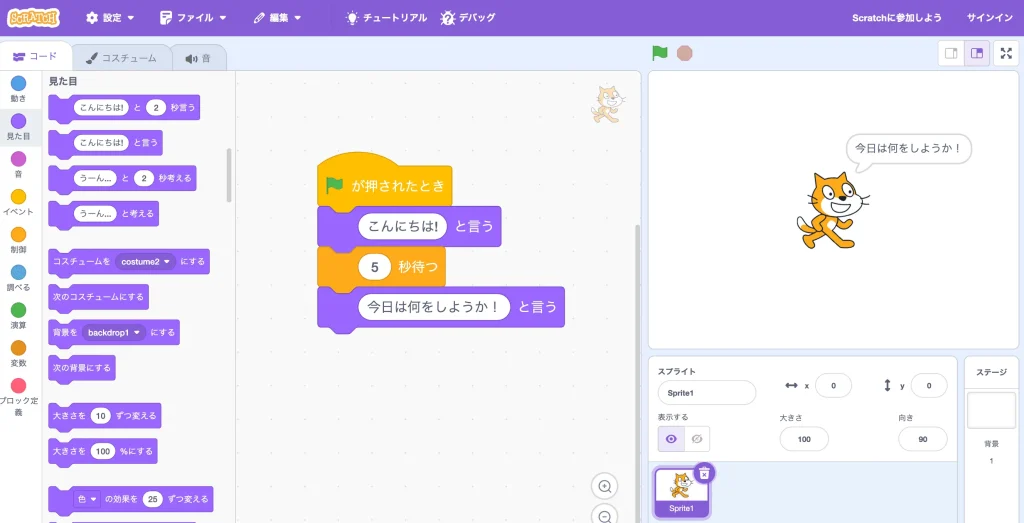Select the イベント blocks category
This screenshot has height=523, width=1024.
[18, 202]
